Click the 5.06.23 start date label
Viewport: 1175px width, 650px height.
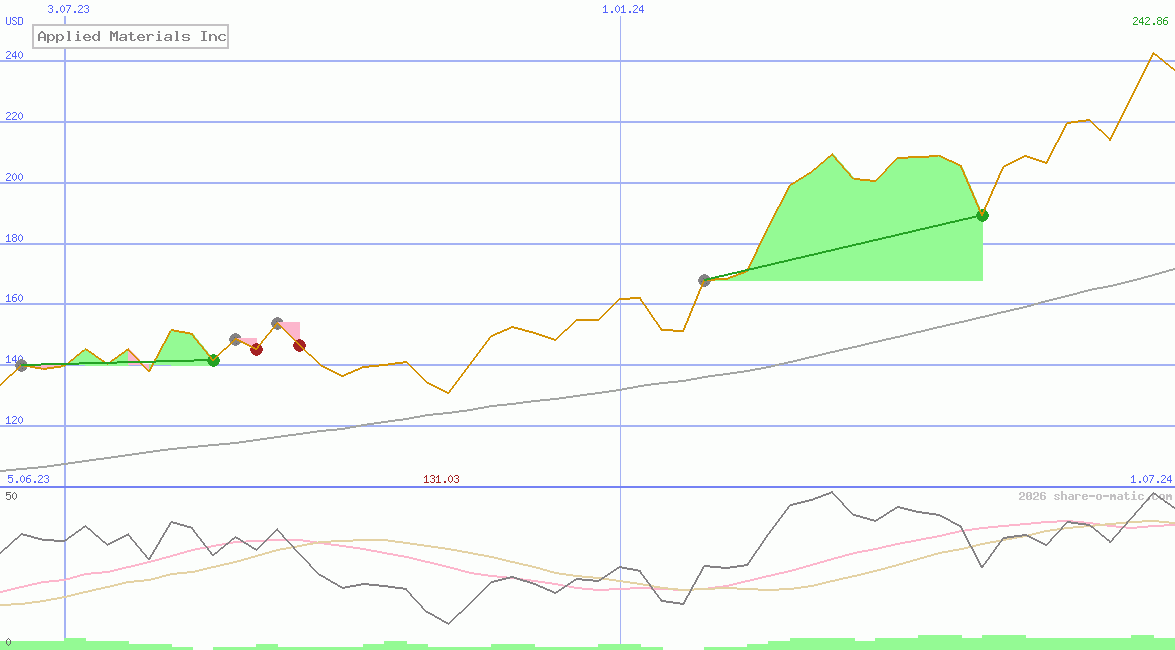tap(28, 479)
